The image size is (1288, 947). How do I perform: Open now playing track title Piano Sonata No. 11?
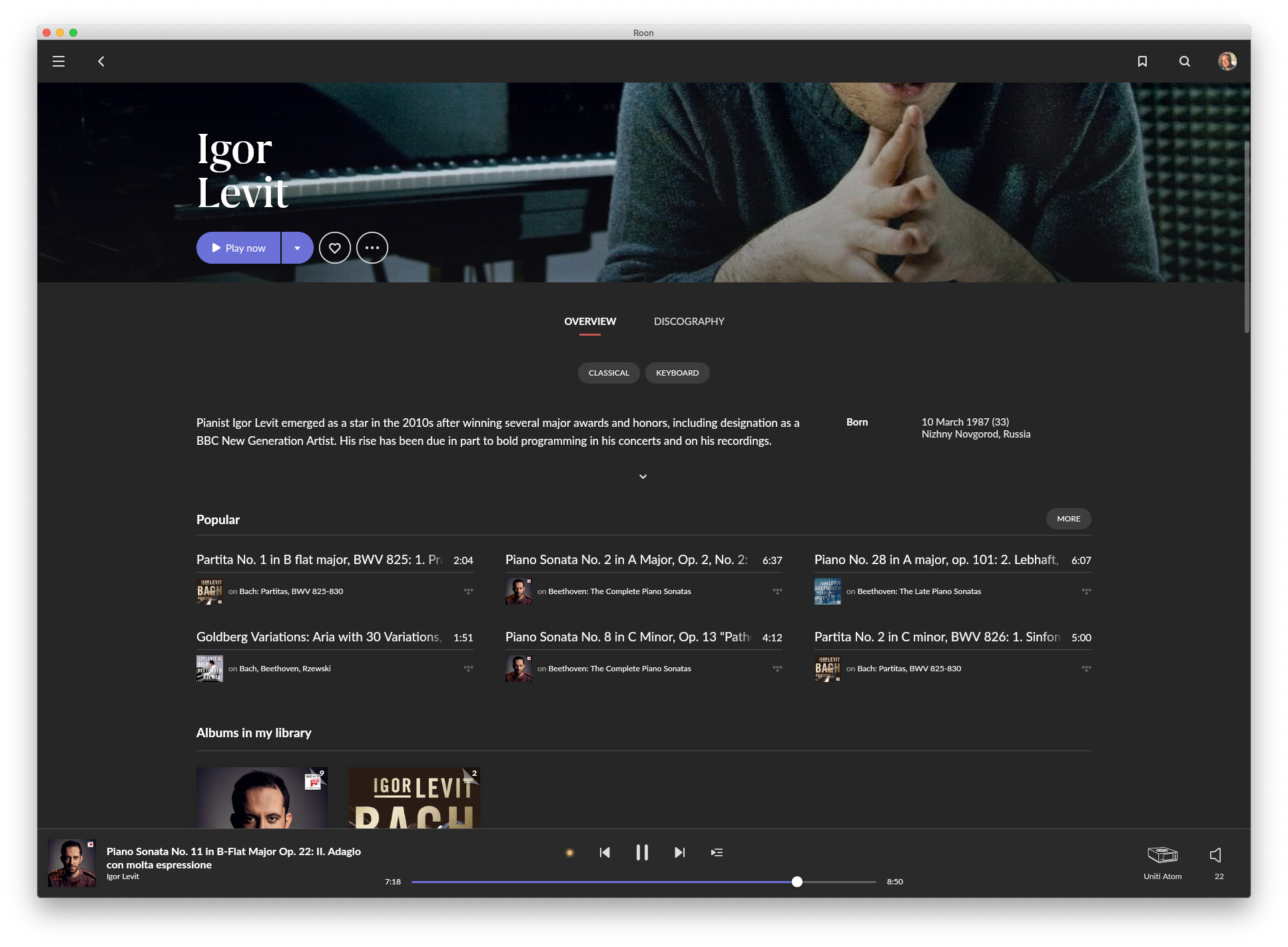[234, 858]
